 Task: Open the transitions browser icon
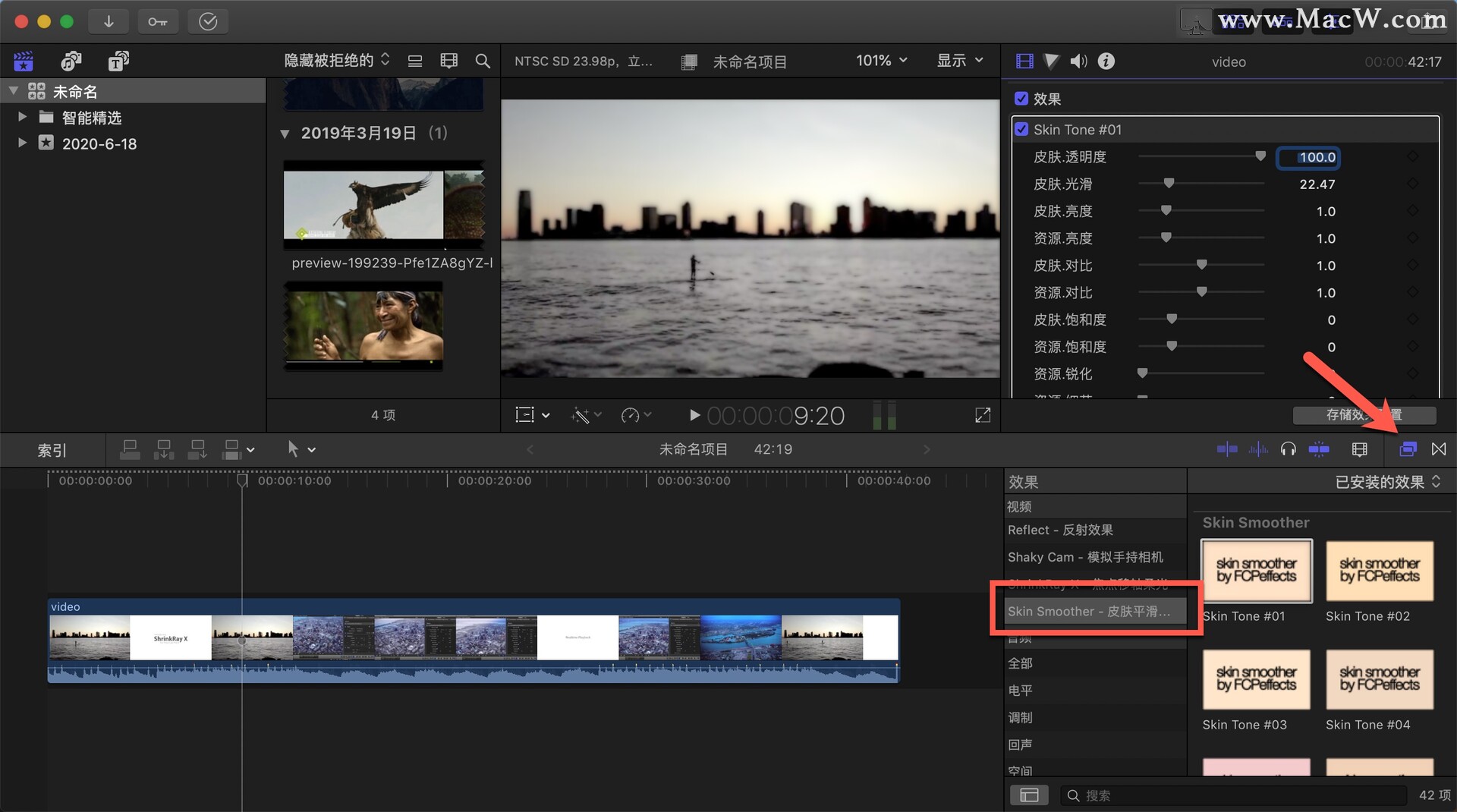pos(1439,449)
